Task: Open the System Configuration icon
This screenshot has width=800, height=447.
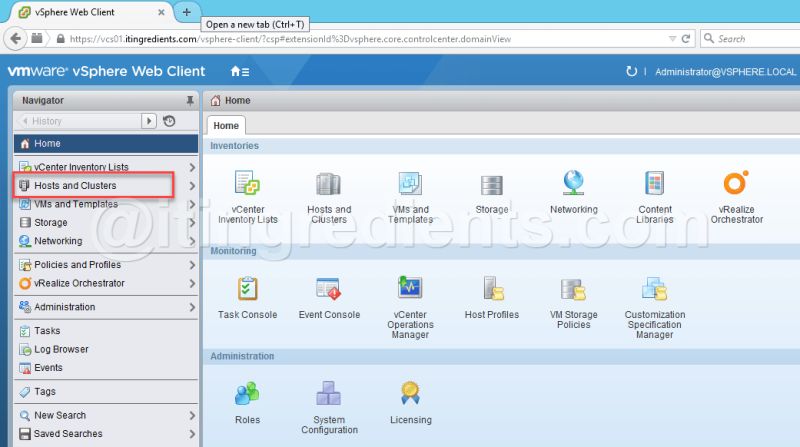Action: pos(329,393)
